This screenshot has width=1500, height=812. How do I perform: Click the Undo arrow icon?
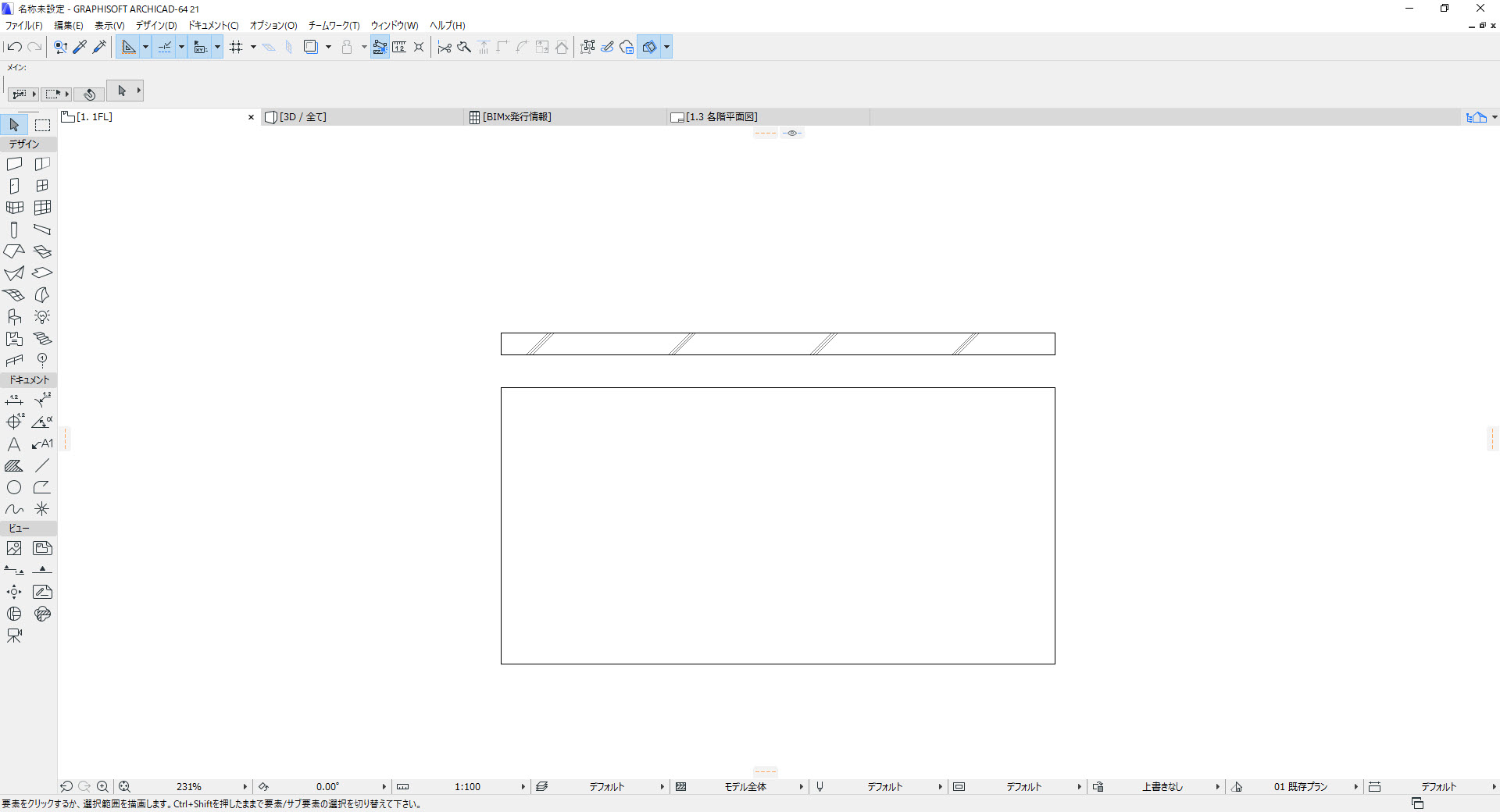14,47
